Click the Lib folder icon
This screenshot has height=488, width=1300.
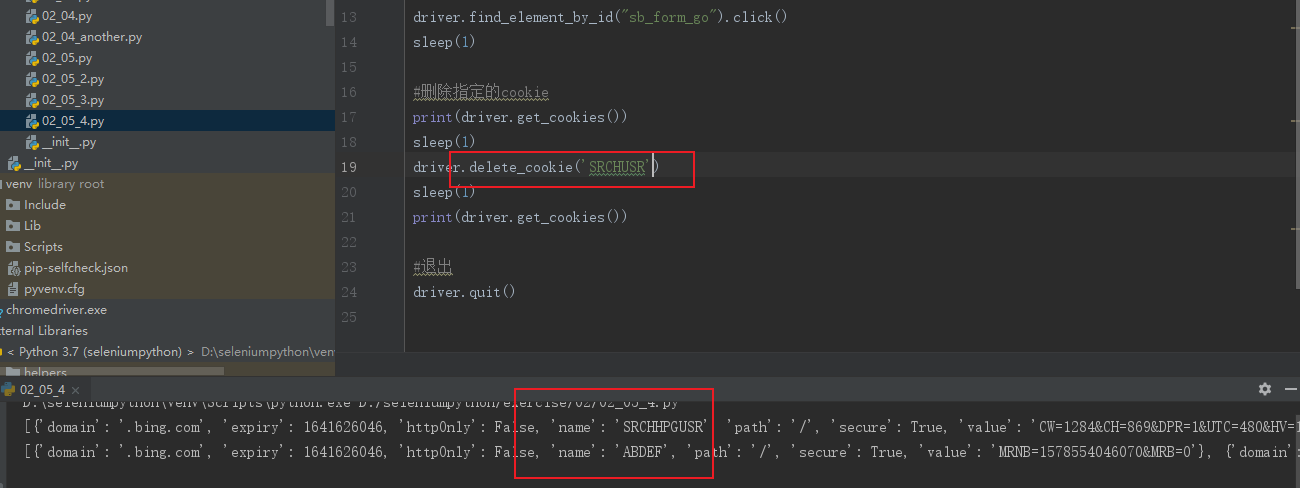pyautogui.click(x=13, y=226)
